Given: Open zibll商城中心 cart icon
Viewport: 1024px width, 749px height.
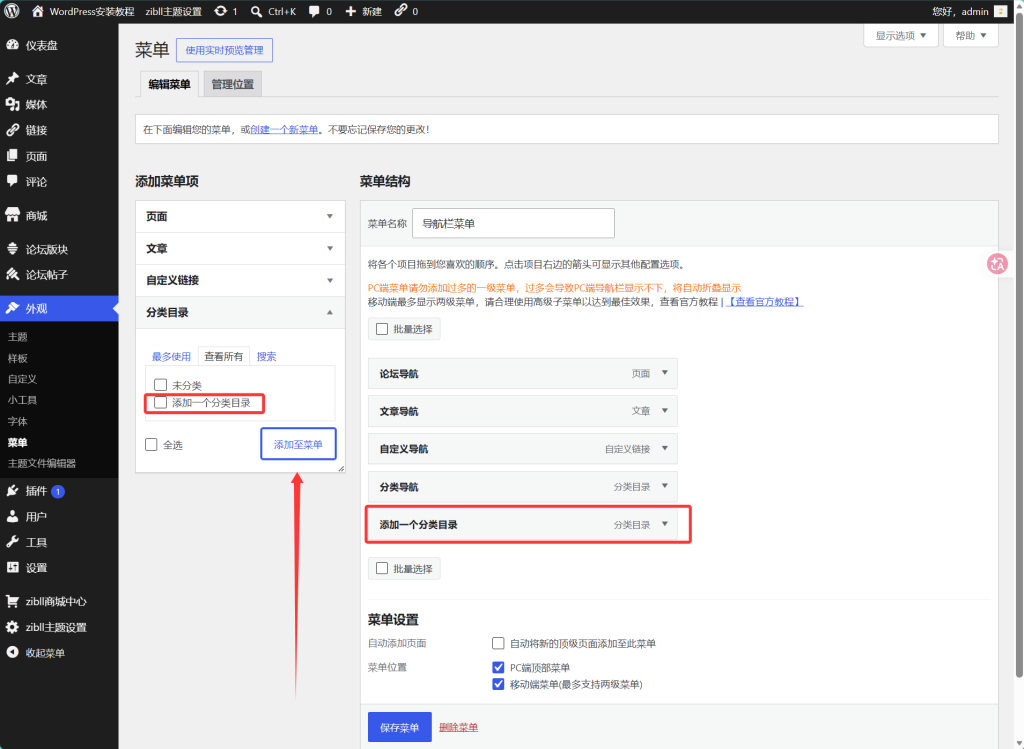Looking at the screenshot, I should pos(12,601).
